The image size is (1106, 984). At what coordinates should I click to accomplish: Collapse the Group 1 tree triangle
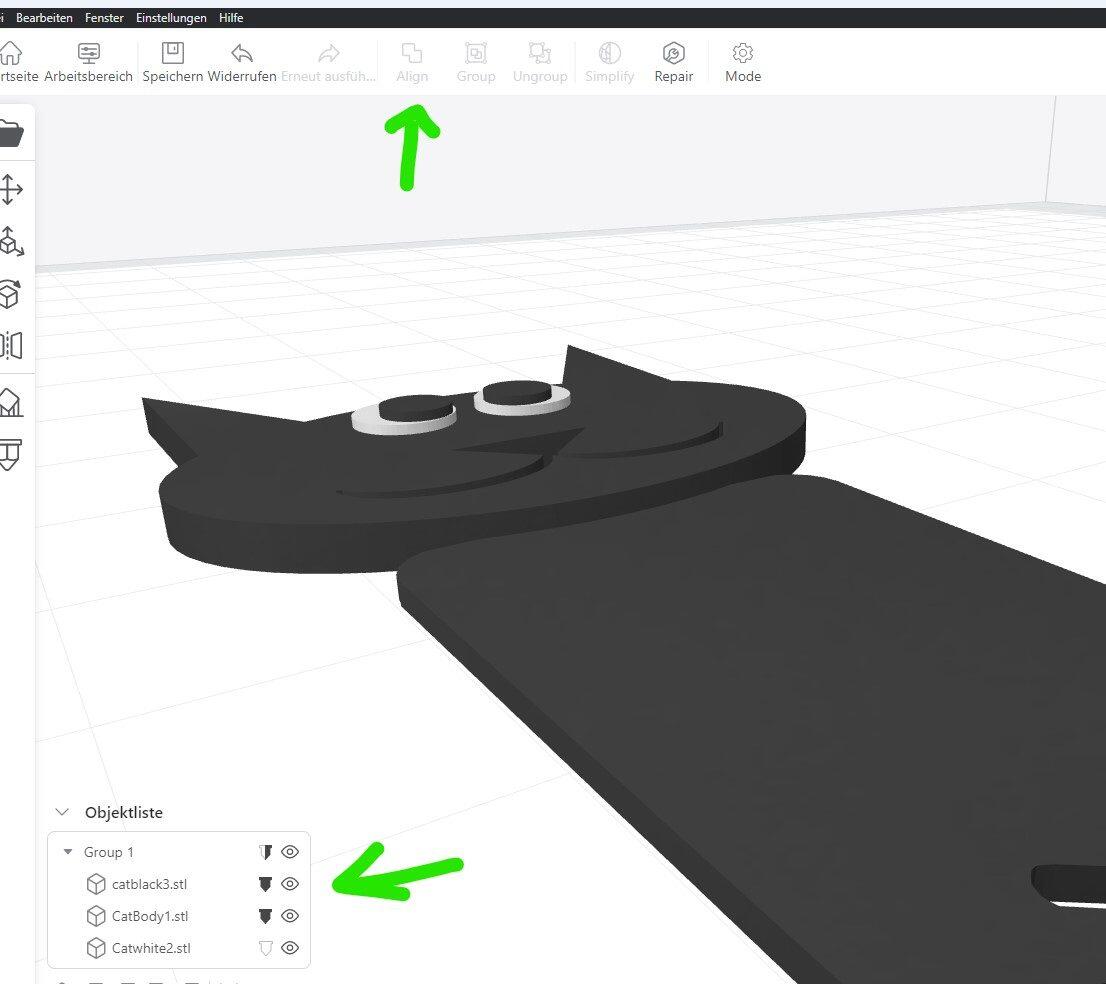click(x=68, y=852)
